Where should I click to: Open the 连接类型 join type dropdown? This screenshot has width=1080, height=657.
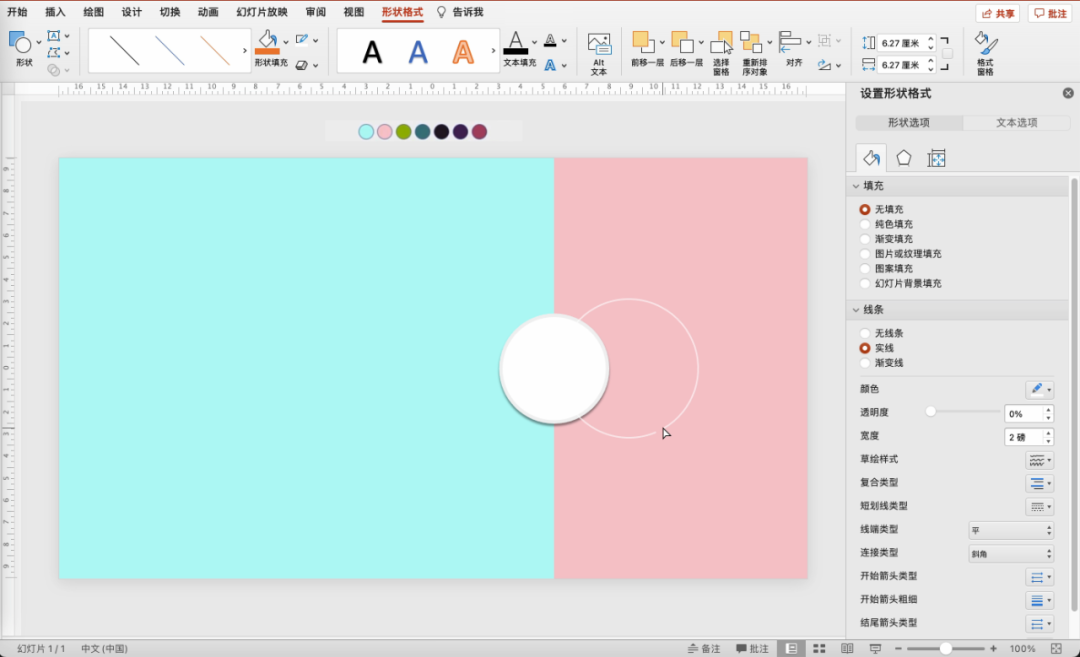pyautogui.click(x=1010, y=553)
